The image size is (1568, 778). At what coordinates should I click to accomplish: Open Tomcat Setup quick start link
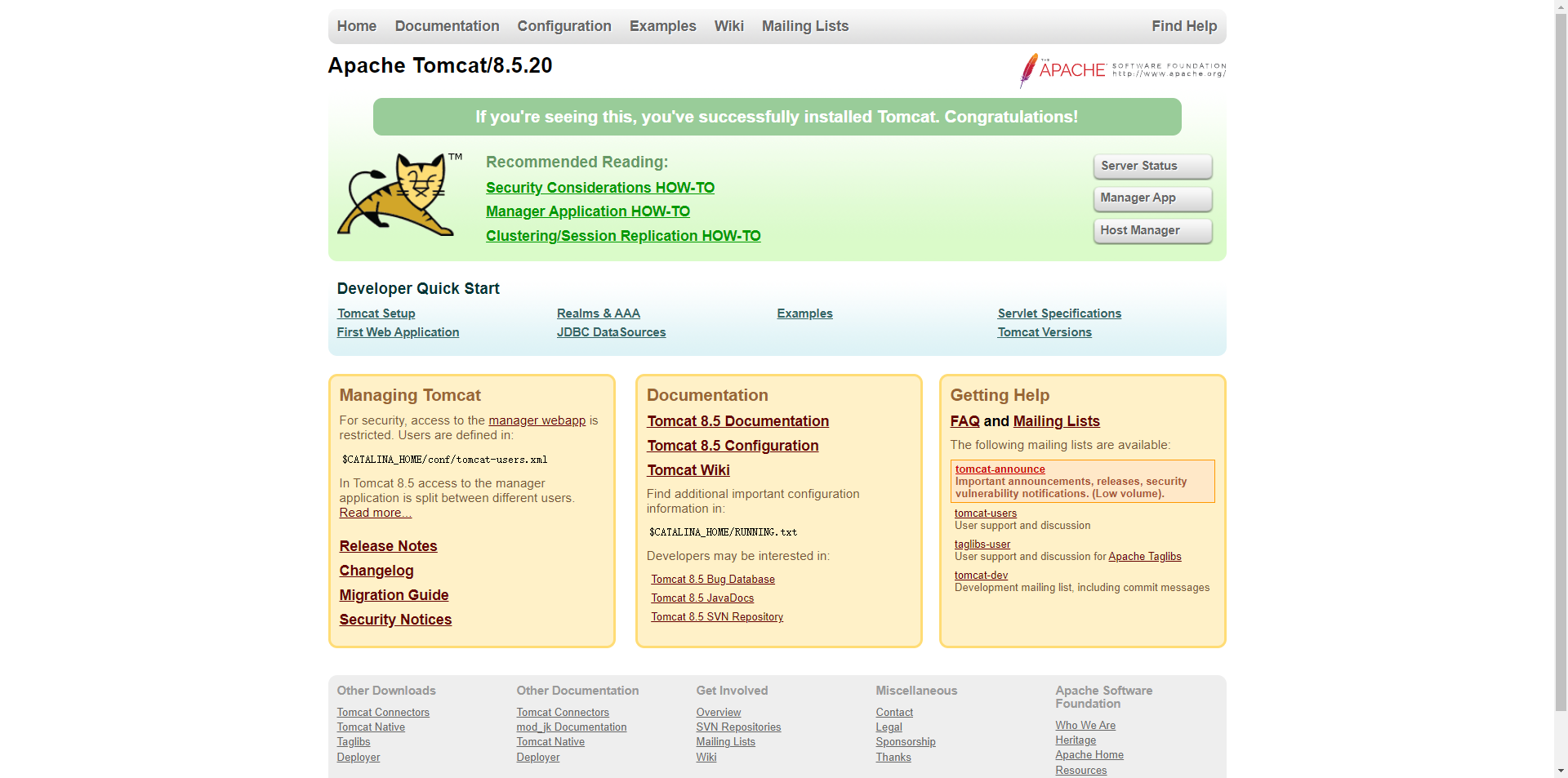(376, 313)
